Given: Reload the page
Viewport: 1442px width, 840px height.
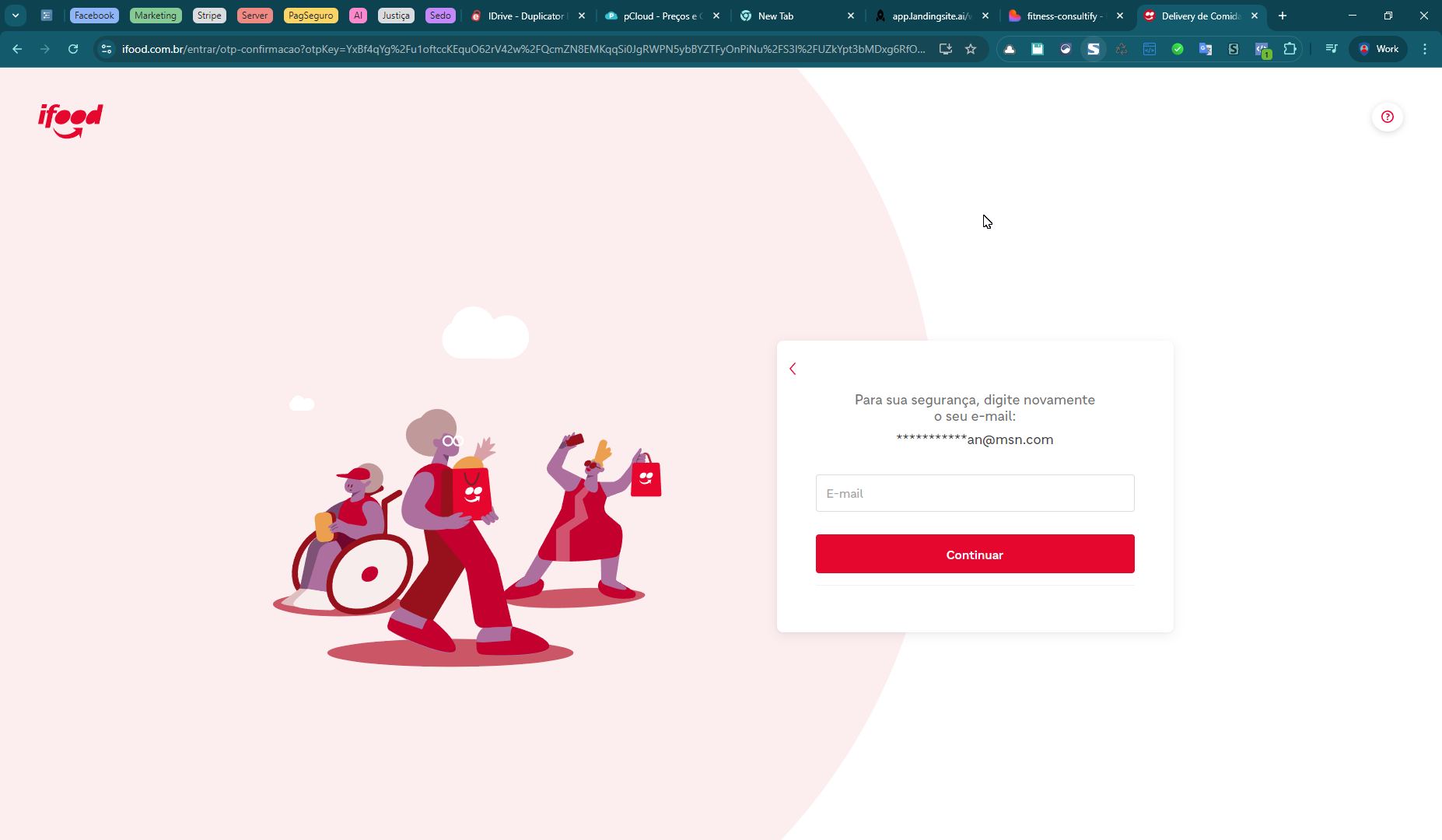Looking at the screenshot, I should click(x=73, y=49).
